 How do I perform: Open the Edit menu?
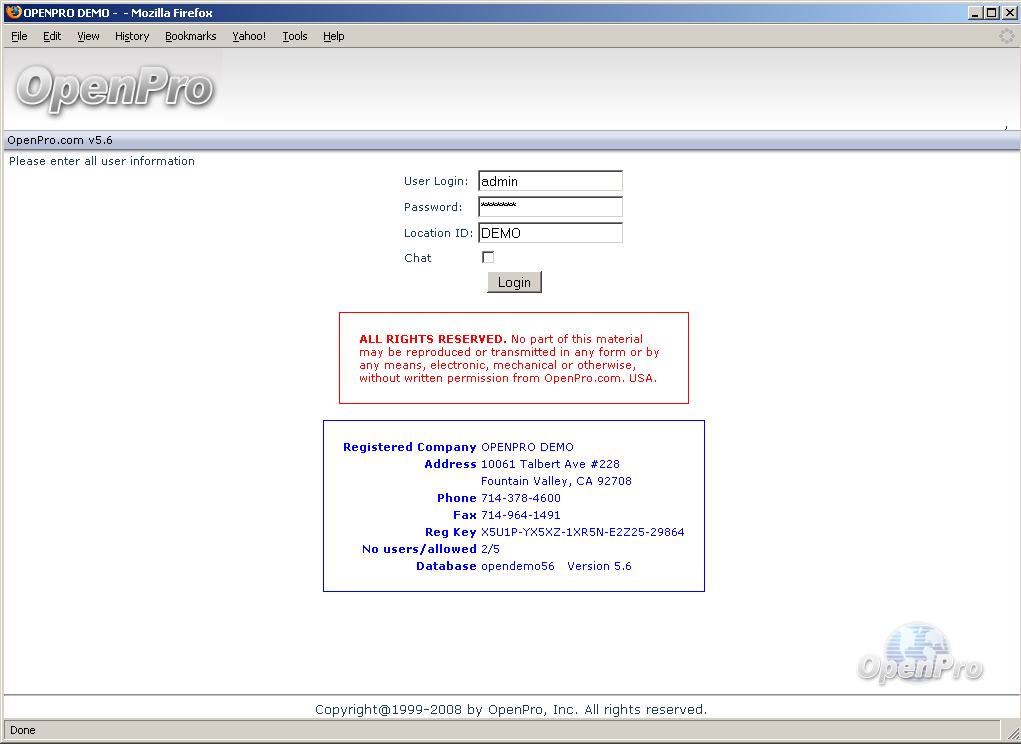pyautogui.click(x=52, y=36)
